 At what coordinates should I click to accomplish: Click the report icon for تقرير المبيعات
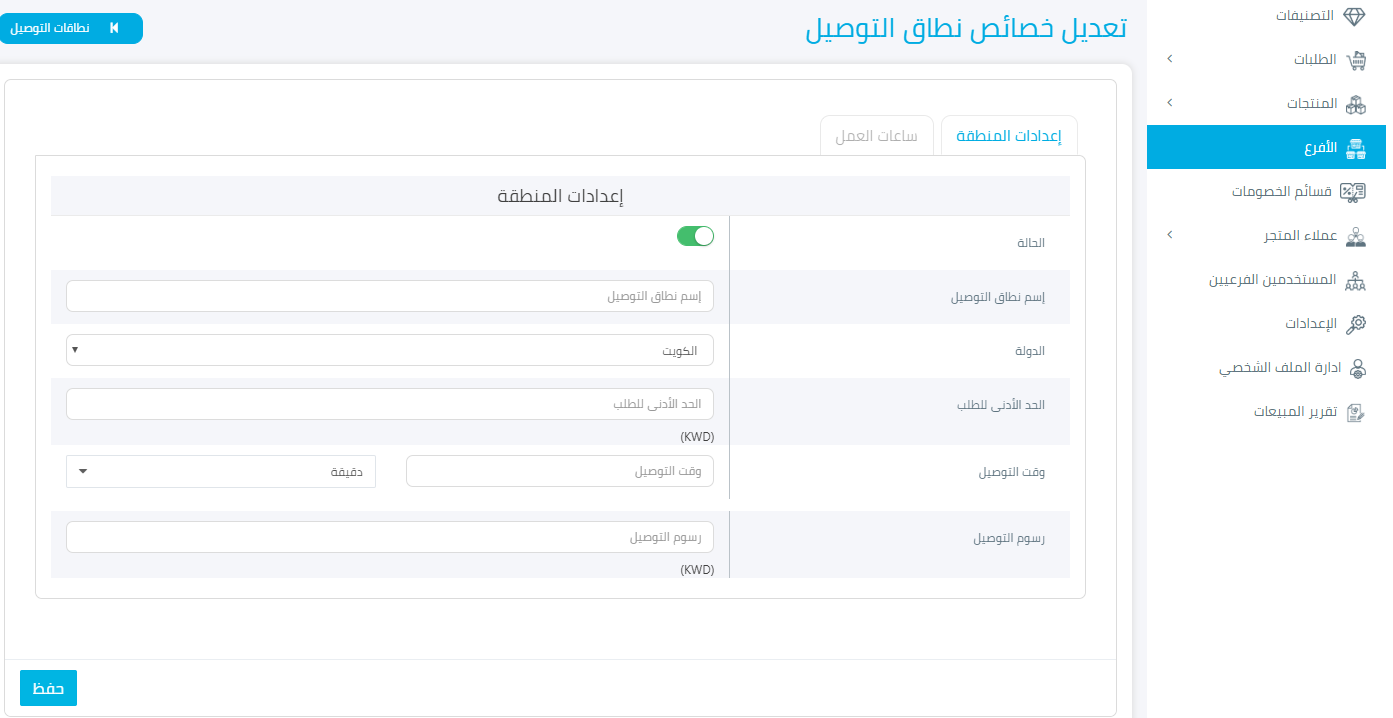pyautogui.click(x=1356, y=412)
